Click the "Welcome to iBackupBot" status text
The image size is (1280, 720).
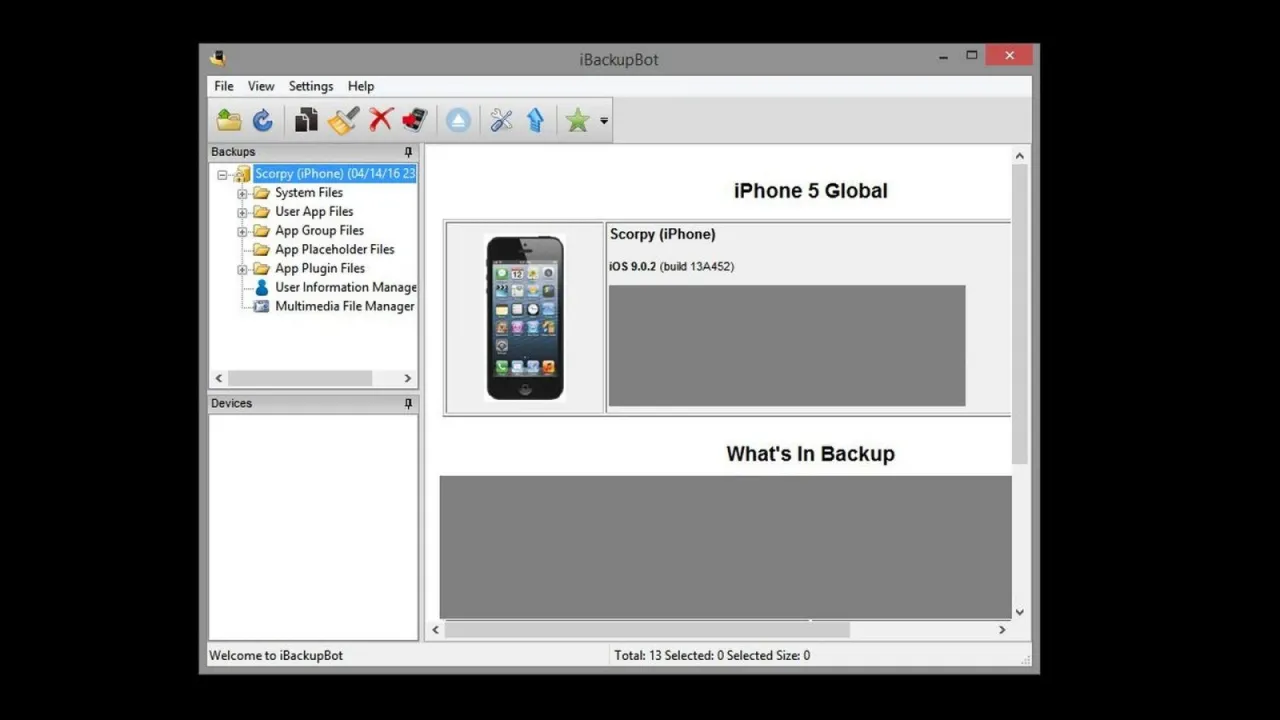(276, 656)
